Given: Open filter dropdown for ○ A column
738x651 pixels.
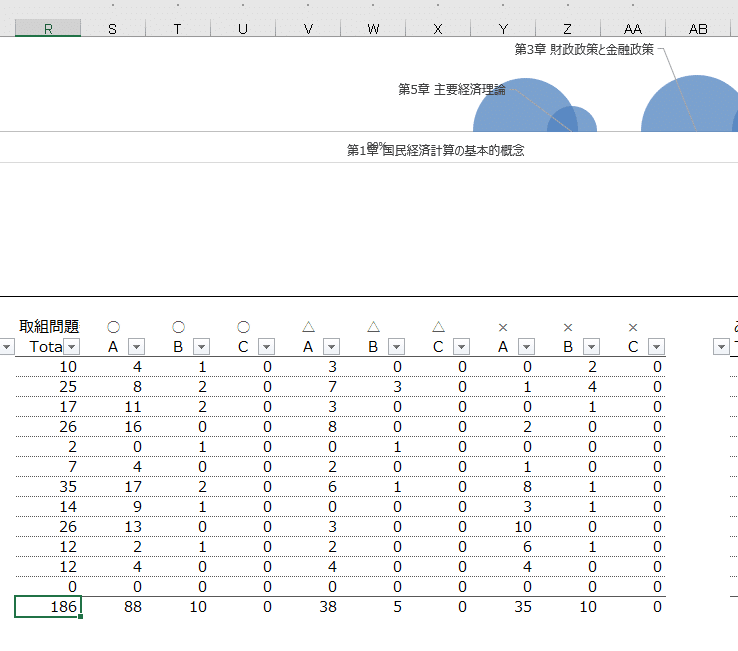Looking at the screenshot, I should (136, 347).
